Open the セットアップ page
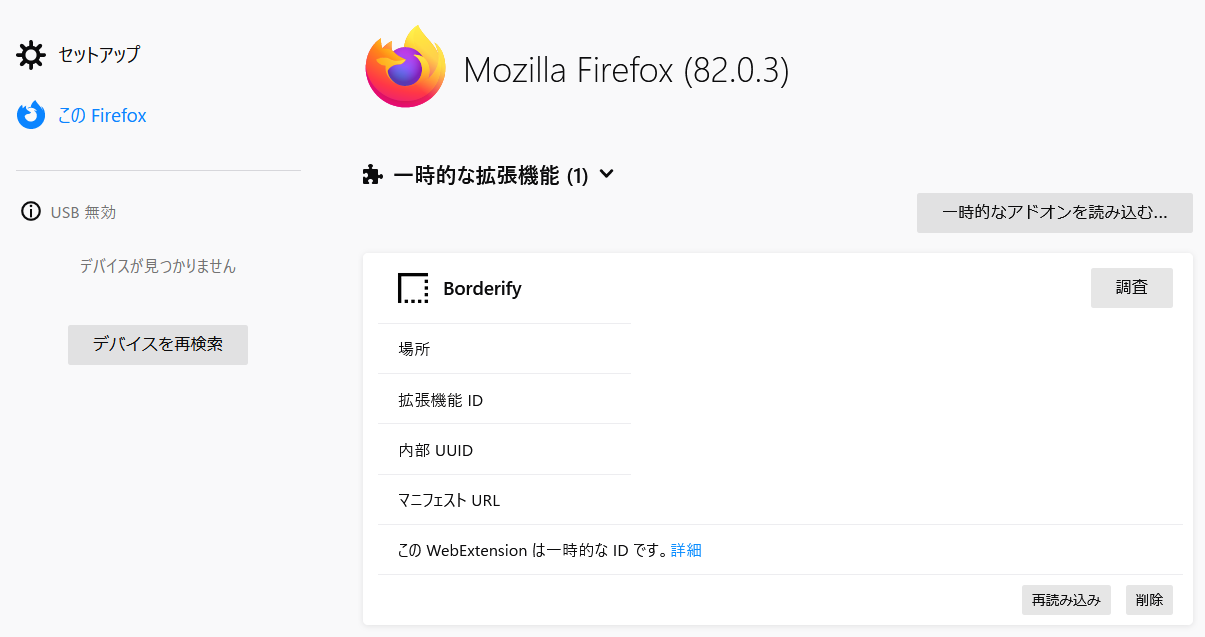 (98, 55)
